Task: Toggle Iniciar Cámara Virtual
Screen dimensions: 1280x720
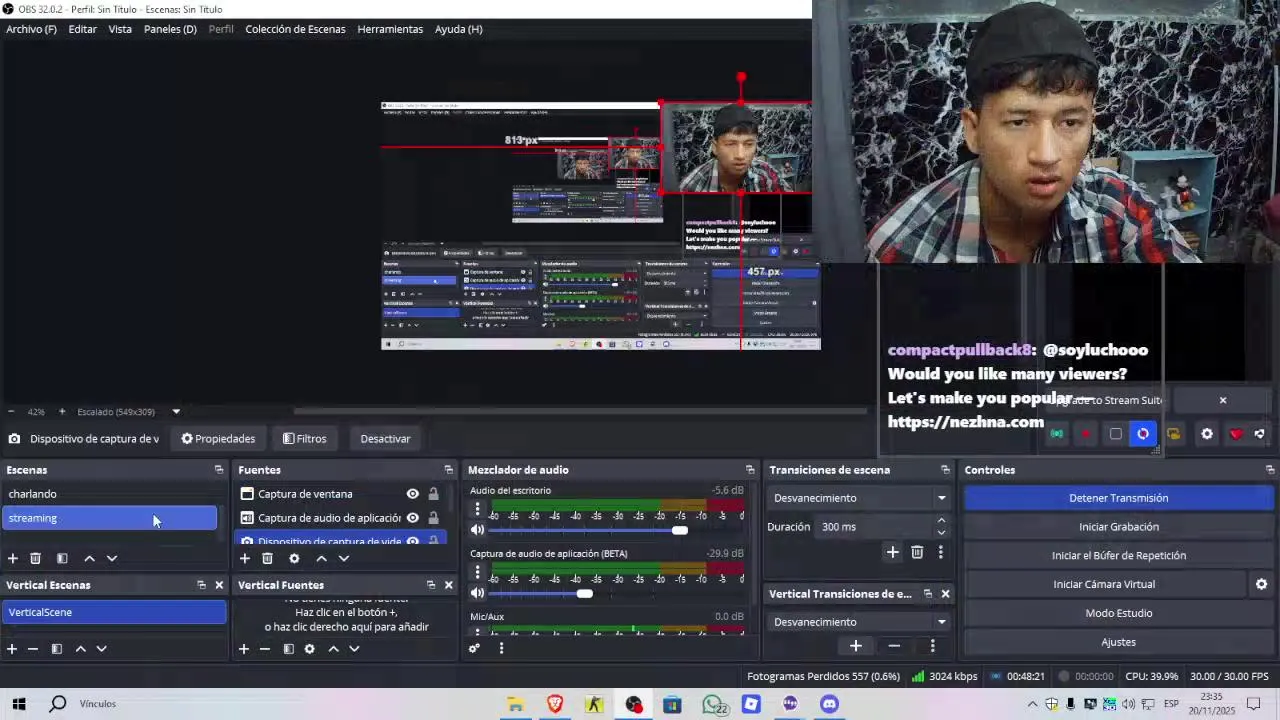Action: point(1104,584)
